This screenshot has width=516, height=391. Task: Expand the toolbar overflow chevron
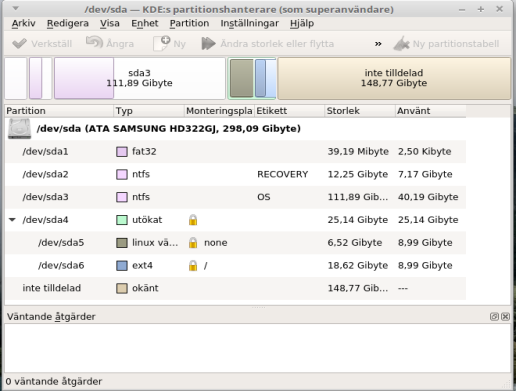click(378, 44)
